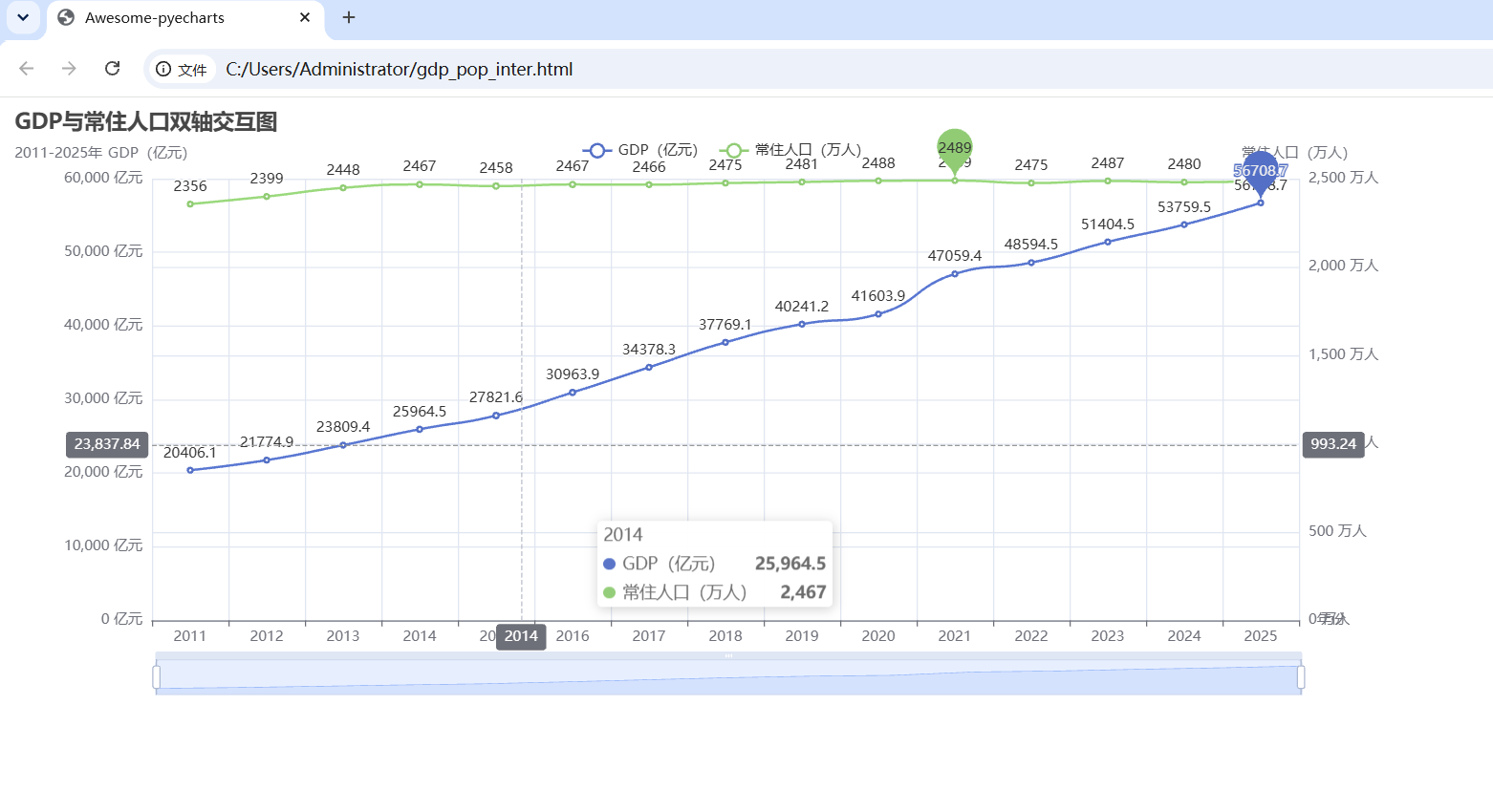Screen dimensions: 1493x812
Task: Click the tooltip GDP value 25,964.5
Action: (x=790, y=564)
